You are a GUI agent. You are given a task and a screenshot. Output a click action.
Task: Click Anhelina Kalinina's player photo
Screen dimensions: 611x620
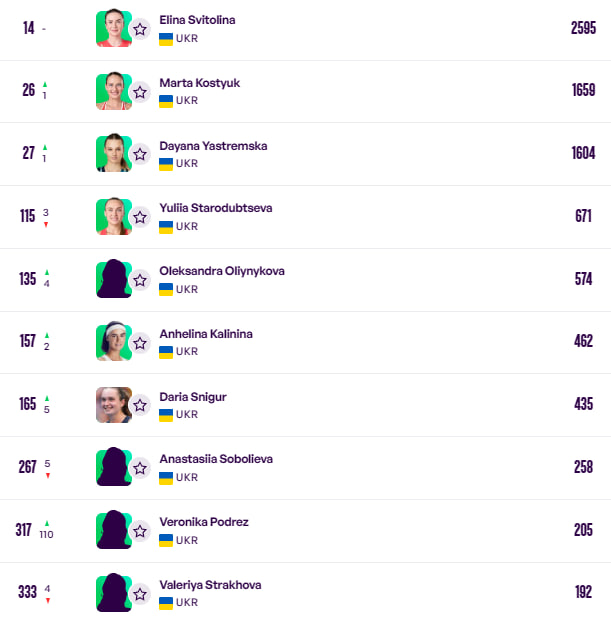click(x=113, y=342)
